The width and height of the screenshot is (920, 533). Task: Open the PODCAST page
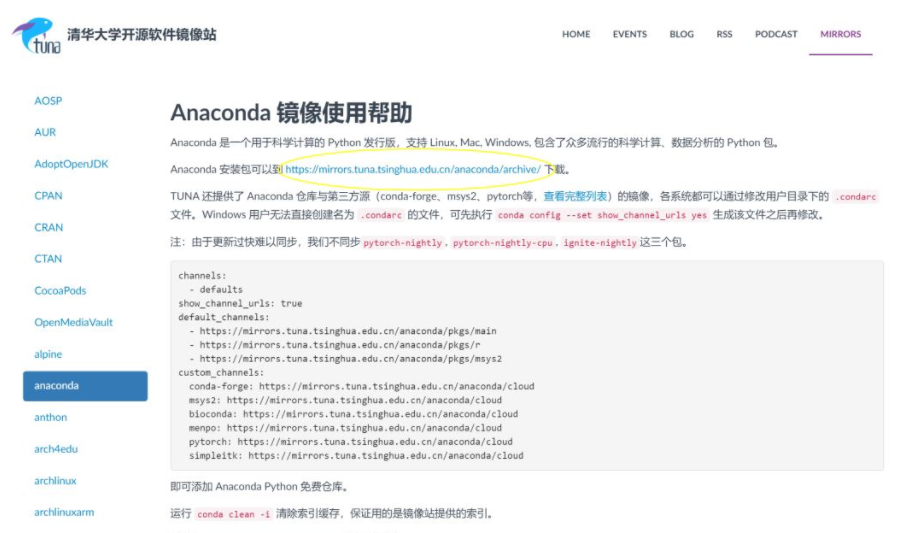coord(776,34)
